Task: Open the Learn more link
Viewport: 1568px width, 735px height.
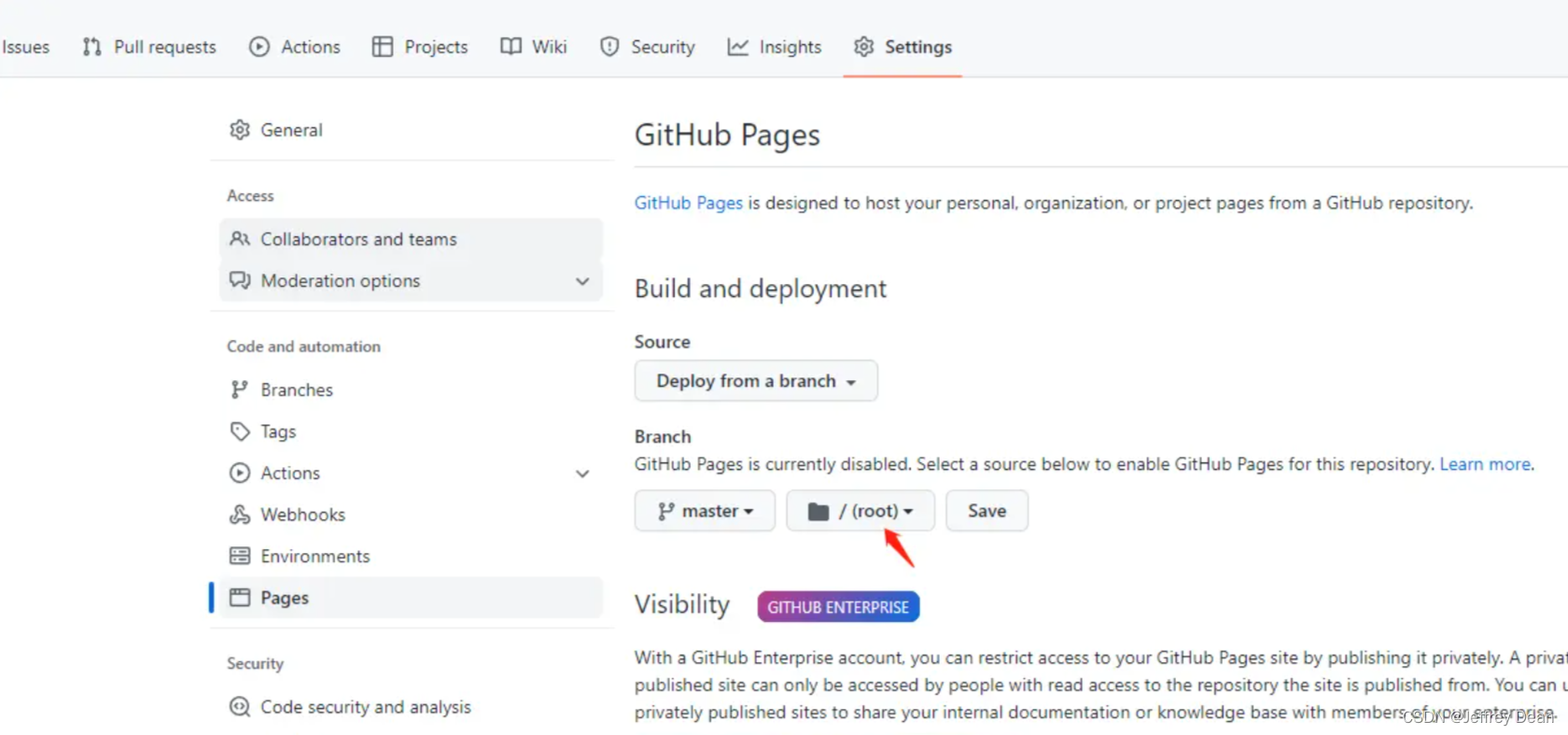Action: tap(1485, 464)
